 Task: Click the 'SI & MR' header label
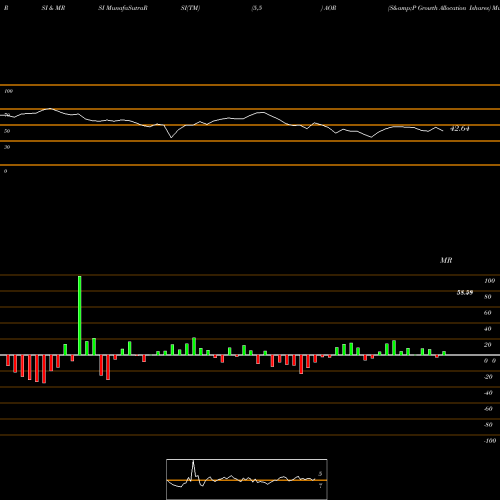53,8
